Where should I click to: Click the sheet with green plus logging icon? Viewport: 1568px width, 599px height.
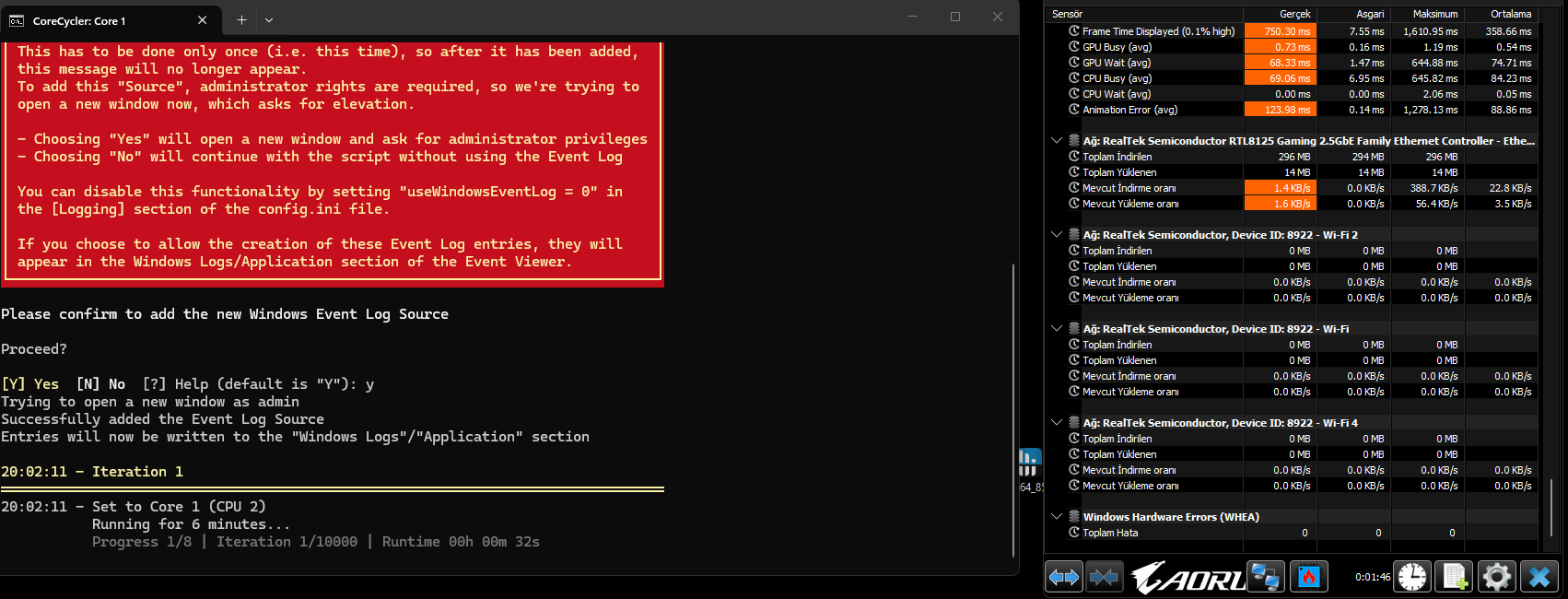coord(1455,577)
